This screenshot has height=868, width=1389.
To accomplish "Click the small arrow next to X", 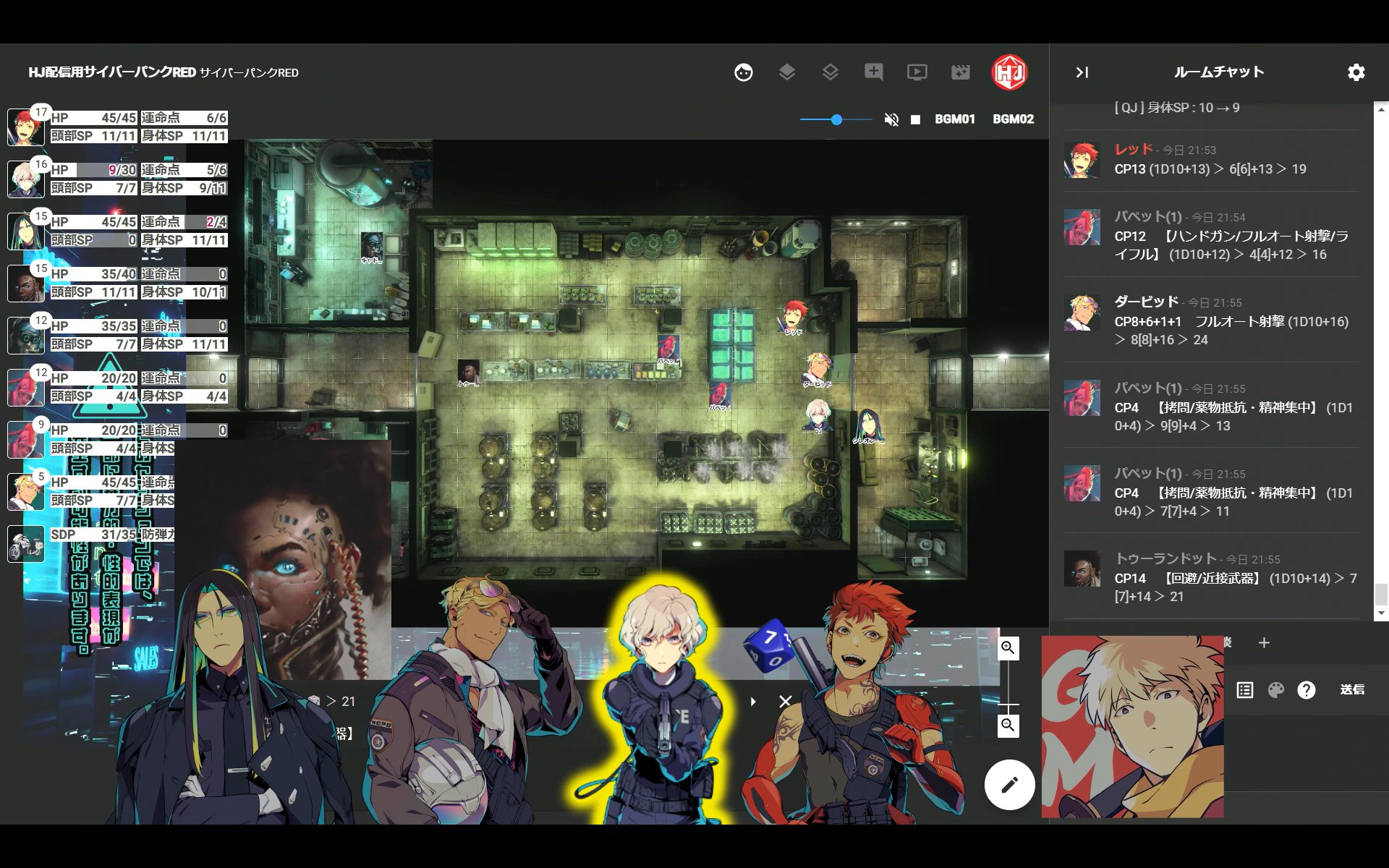I will point(753,702).
